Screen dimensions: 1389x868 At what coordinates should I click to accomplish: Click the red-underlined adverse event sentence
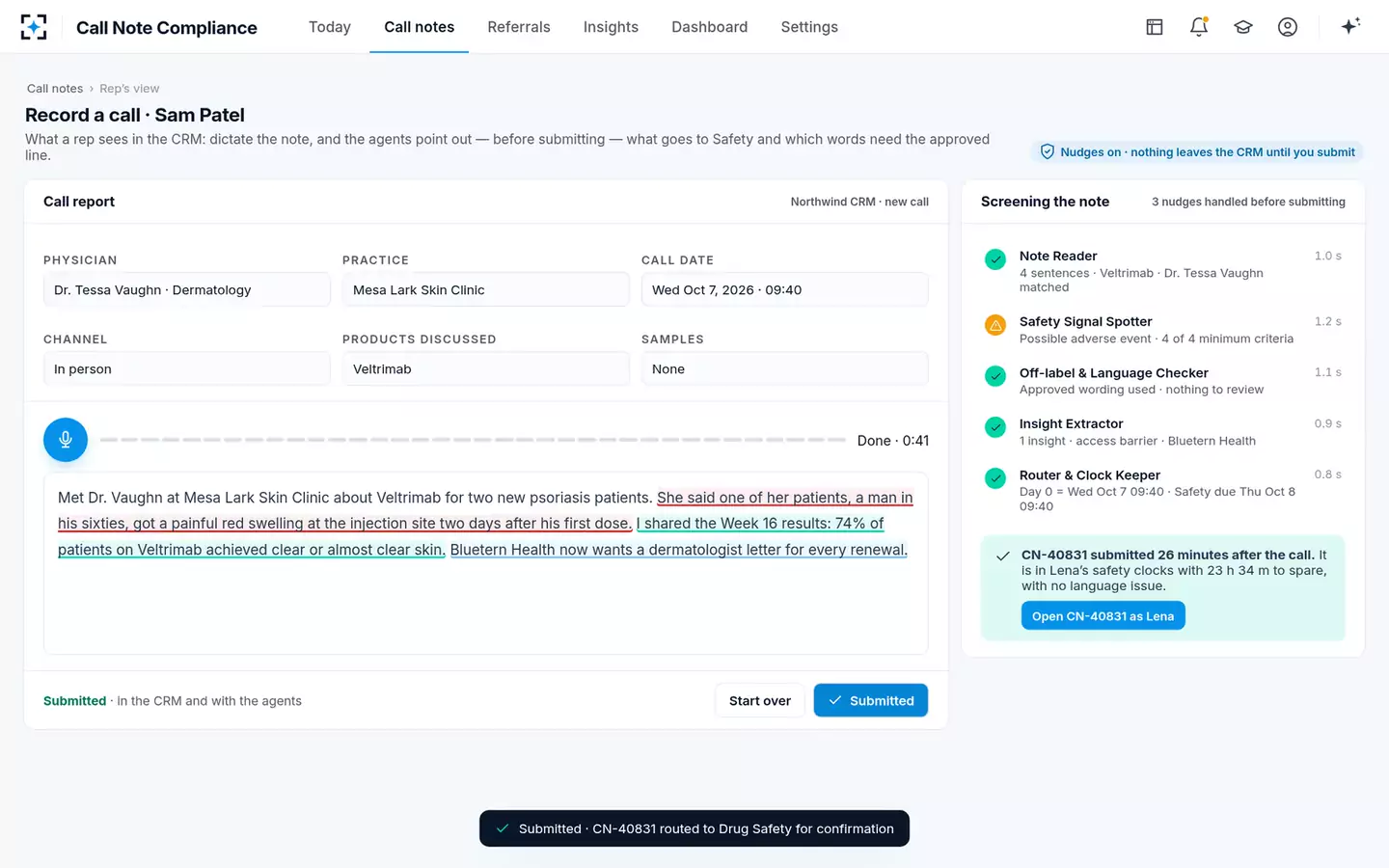(x=485, y=510)
